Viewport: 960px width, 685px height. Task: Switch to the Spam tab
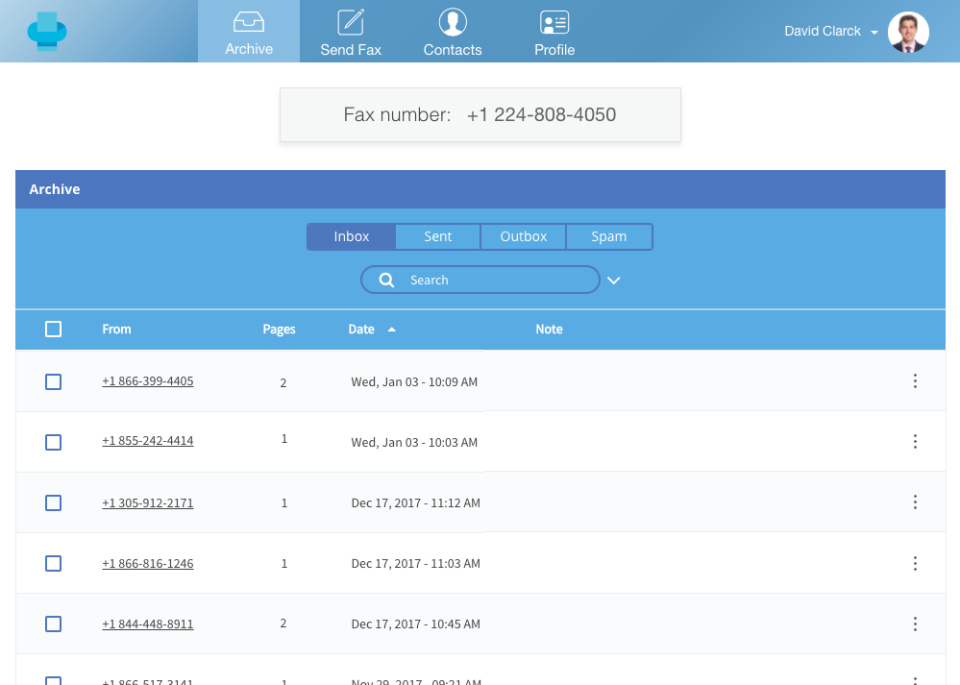click(609, 237)
